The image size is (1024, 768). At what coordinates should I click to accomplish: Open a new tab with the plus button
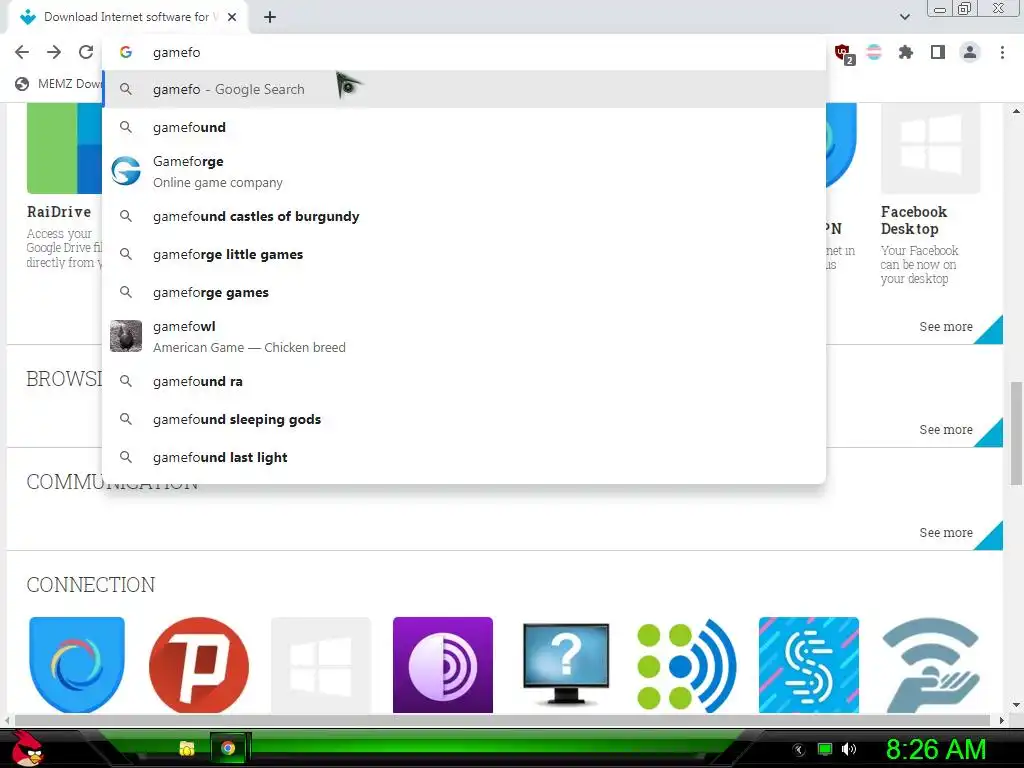pos(270,17)
